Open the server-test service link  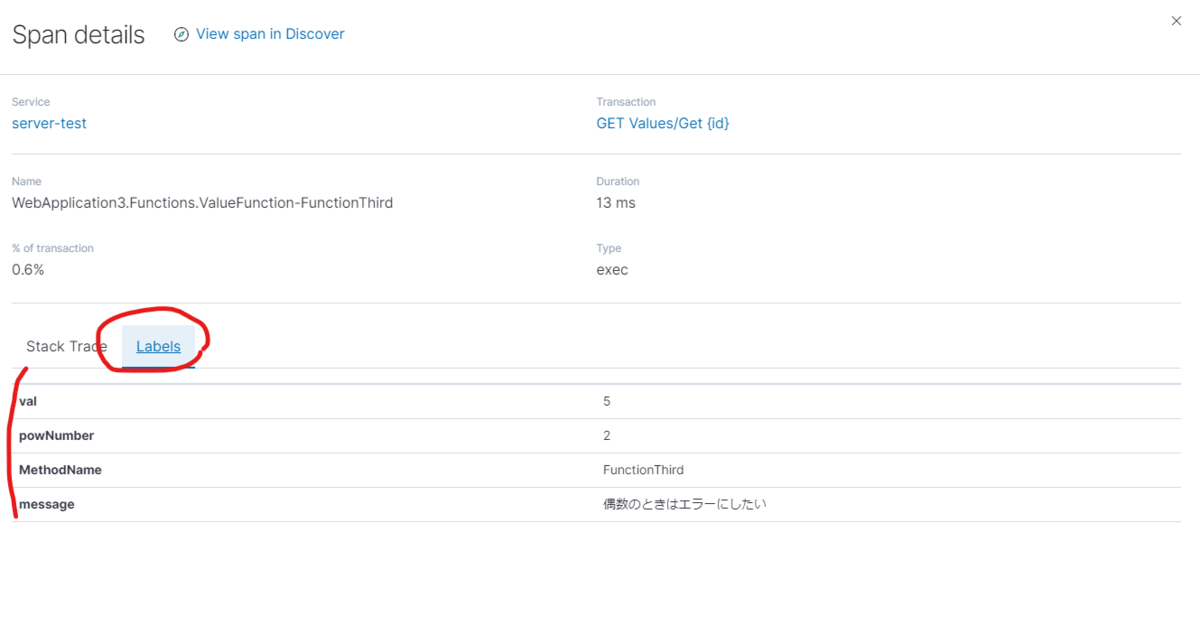[49, 123]
